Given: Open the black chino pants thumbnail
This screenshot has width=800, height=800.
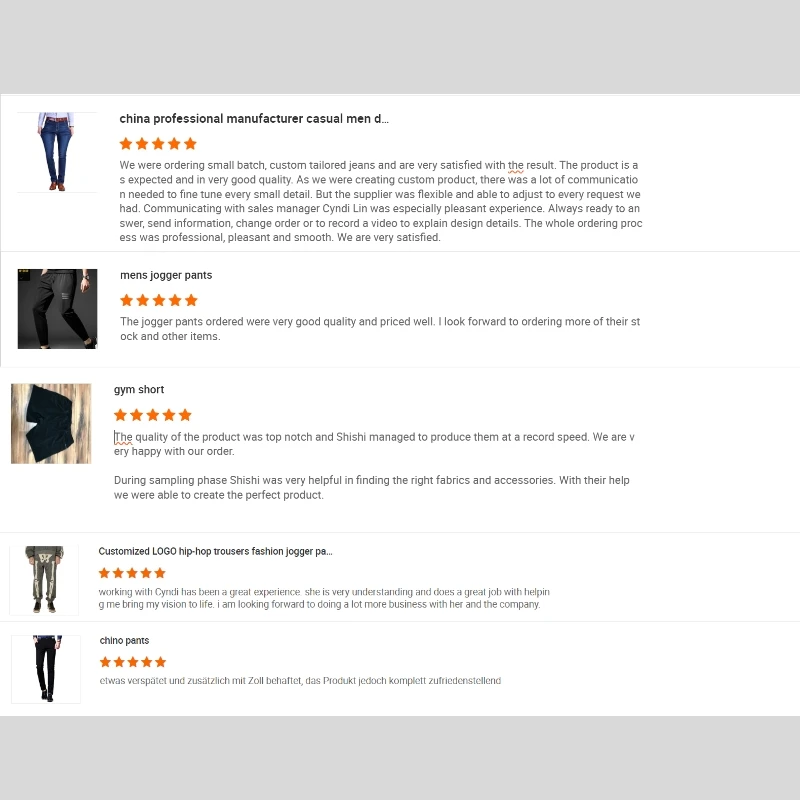Looking at the screenshot, I should click(46, 669).
